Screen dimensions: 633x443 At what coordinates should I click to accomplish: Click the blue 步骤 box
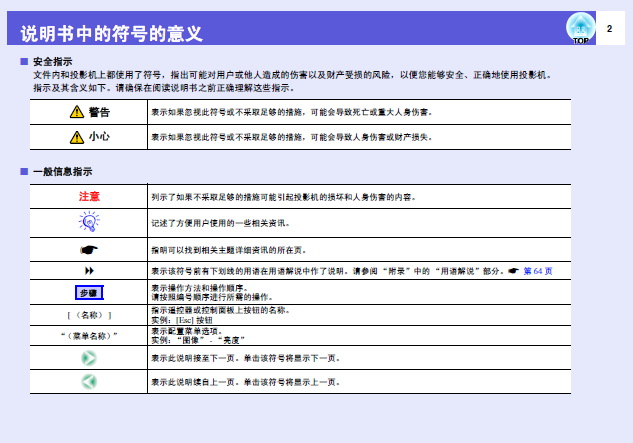90,293
